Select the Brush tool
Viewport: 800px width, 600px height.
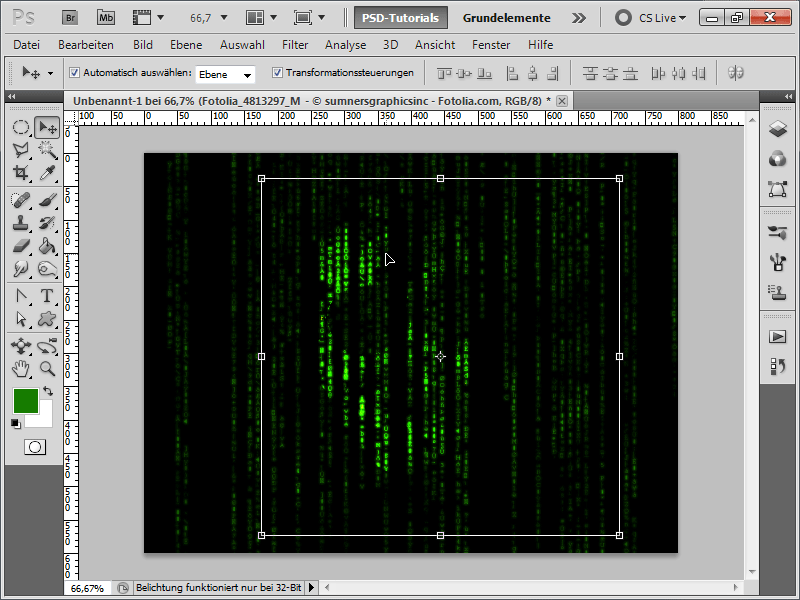click(47, 200)
